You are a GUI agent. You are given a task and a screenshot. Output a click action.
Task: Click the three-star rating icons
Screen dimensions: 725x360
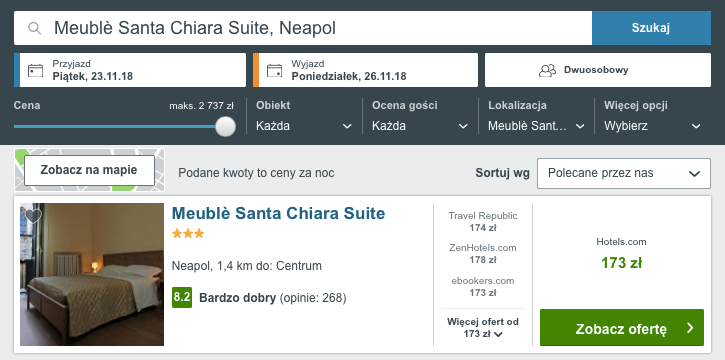(x=188, y=234)
